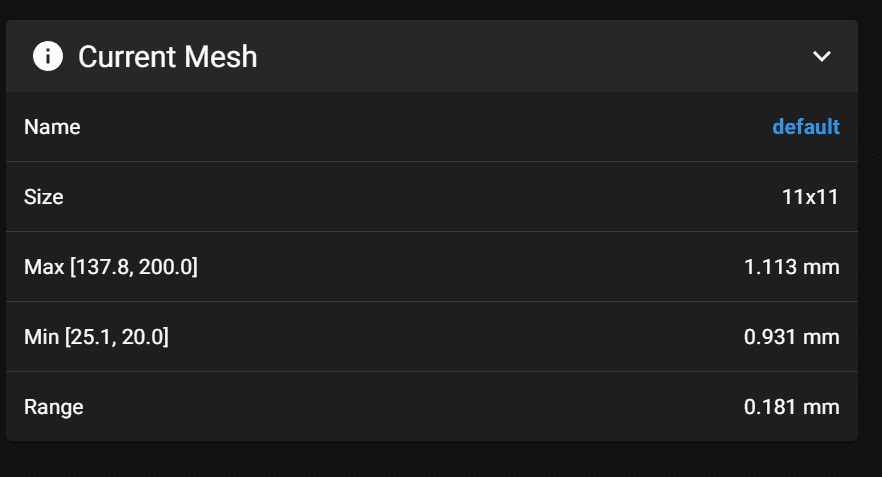
Task: Click the Size row label
Action: [x=44, y=197]
